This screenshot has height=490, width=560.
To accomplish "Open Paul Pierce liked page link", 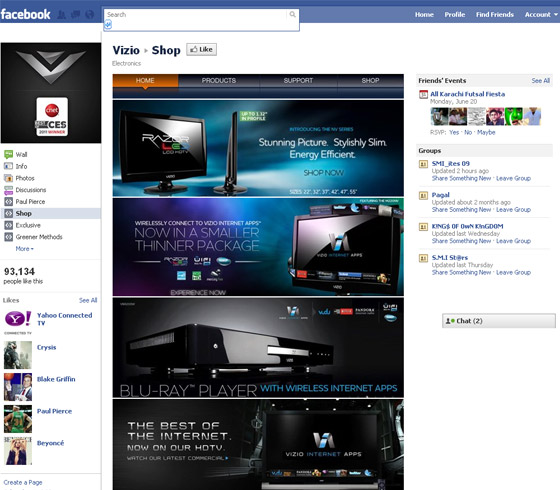I will (x=54, y=411).
